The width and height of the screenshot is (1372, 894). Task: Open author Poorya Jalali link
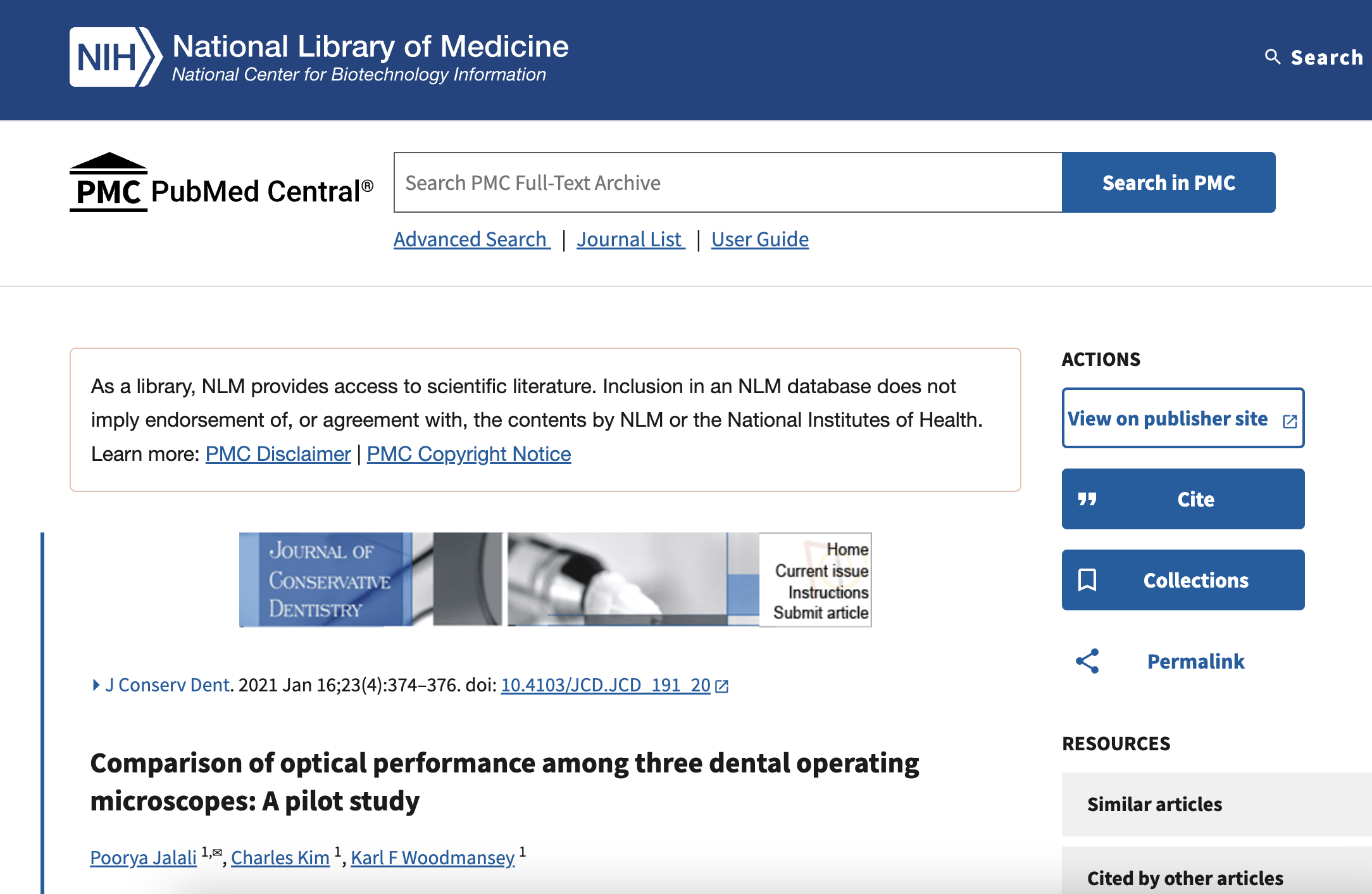(x=143, y=858)
